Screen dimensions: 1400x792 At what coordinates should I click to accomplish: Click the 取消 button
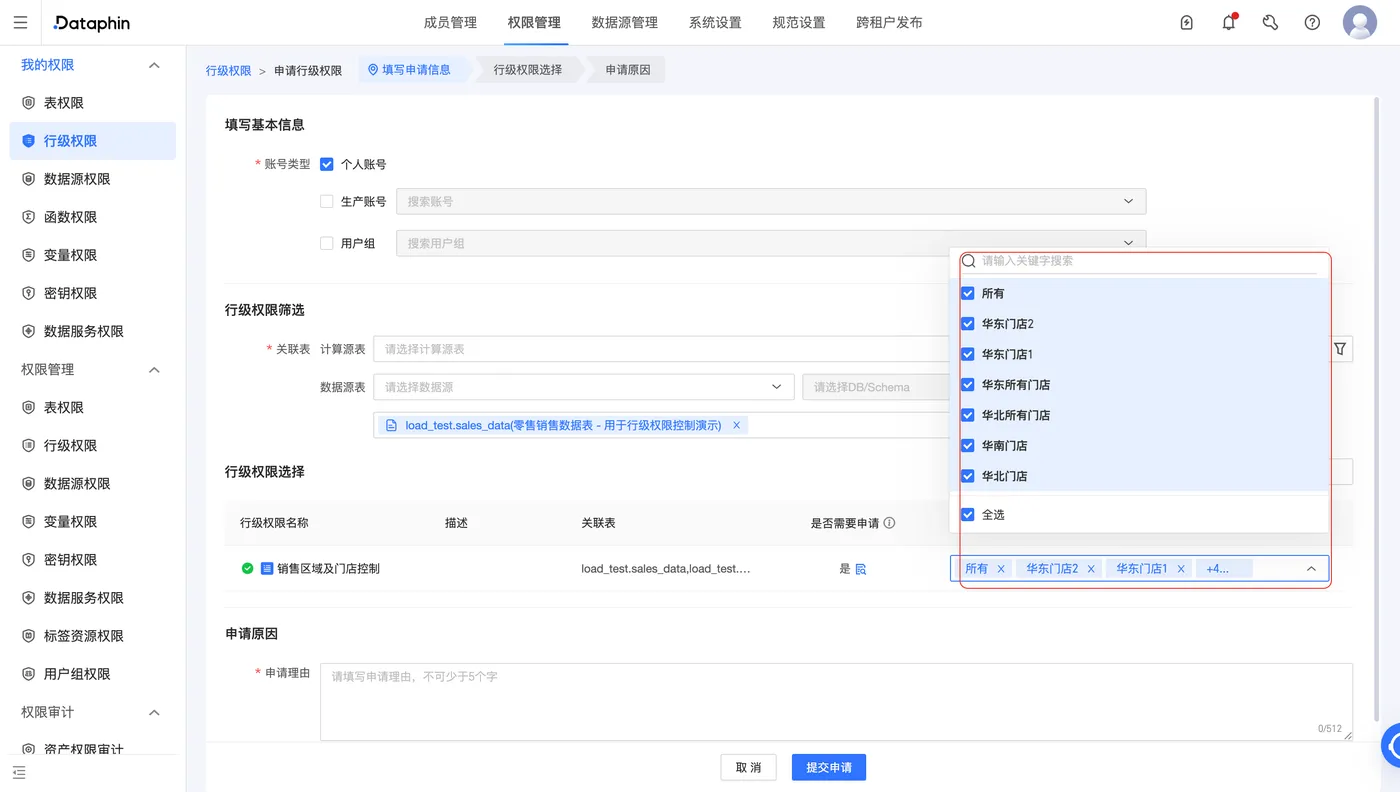click(x=748, y=767)
